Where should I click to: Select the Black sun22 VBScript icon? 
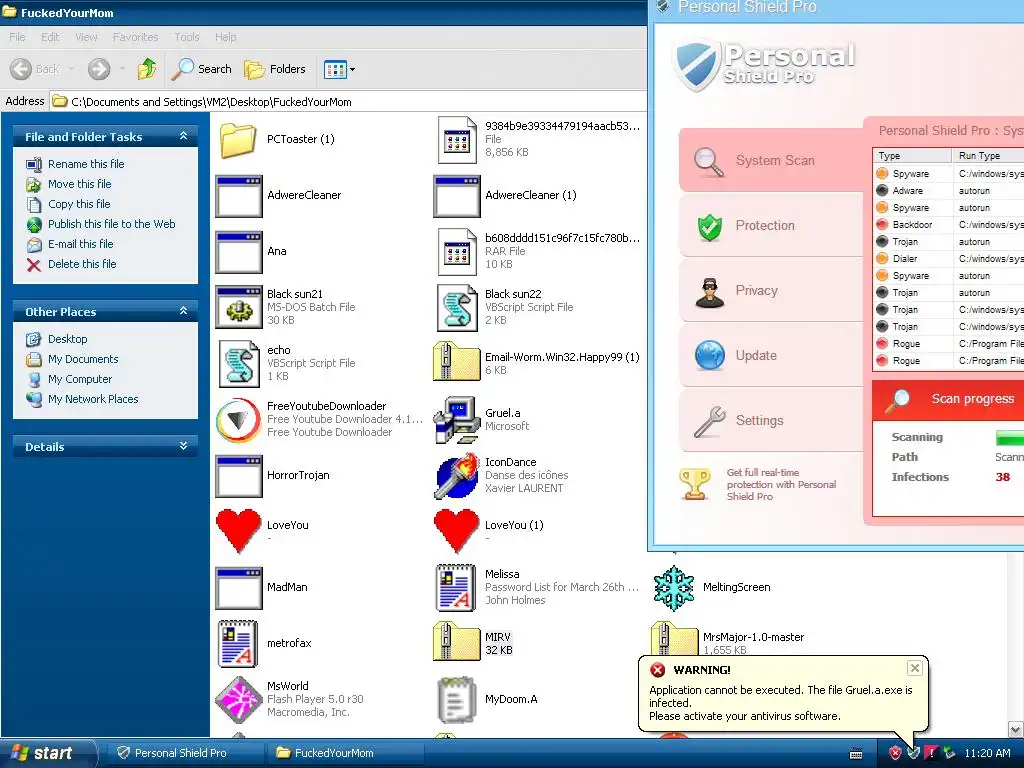pos(457,308)
